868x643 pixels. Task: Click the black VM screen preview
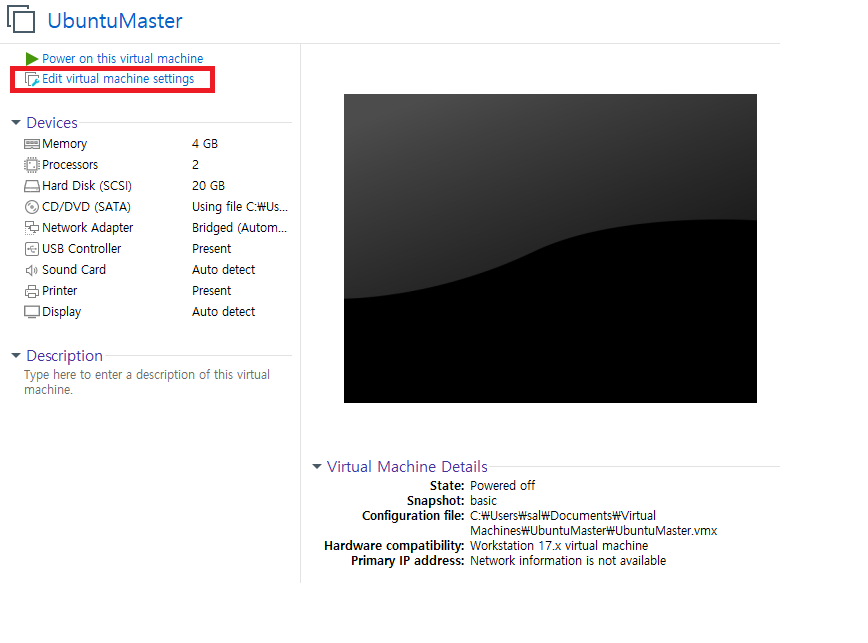coord(550,248)
